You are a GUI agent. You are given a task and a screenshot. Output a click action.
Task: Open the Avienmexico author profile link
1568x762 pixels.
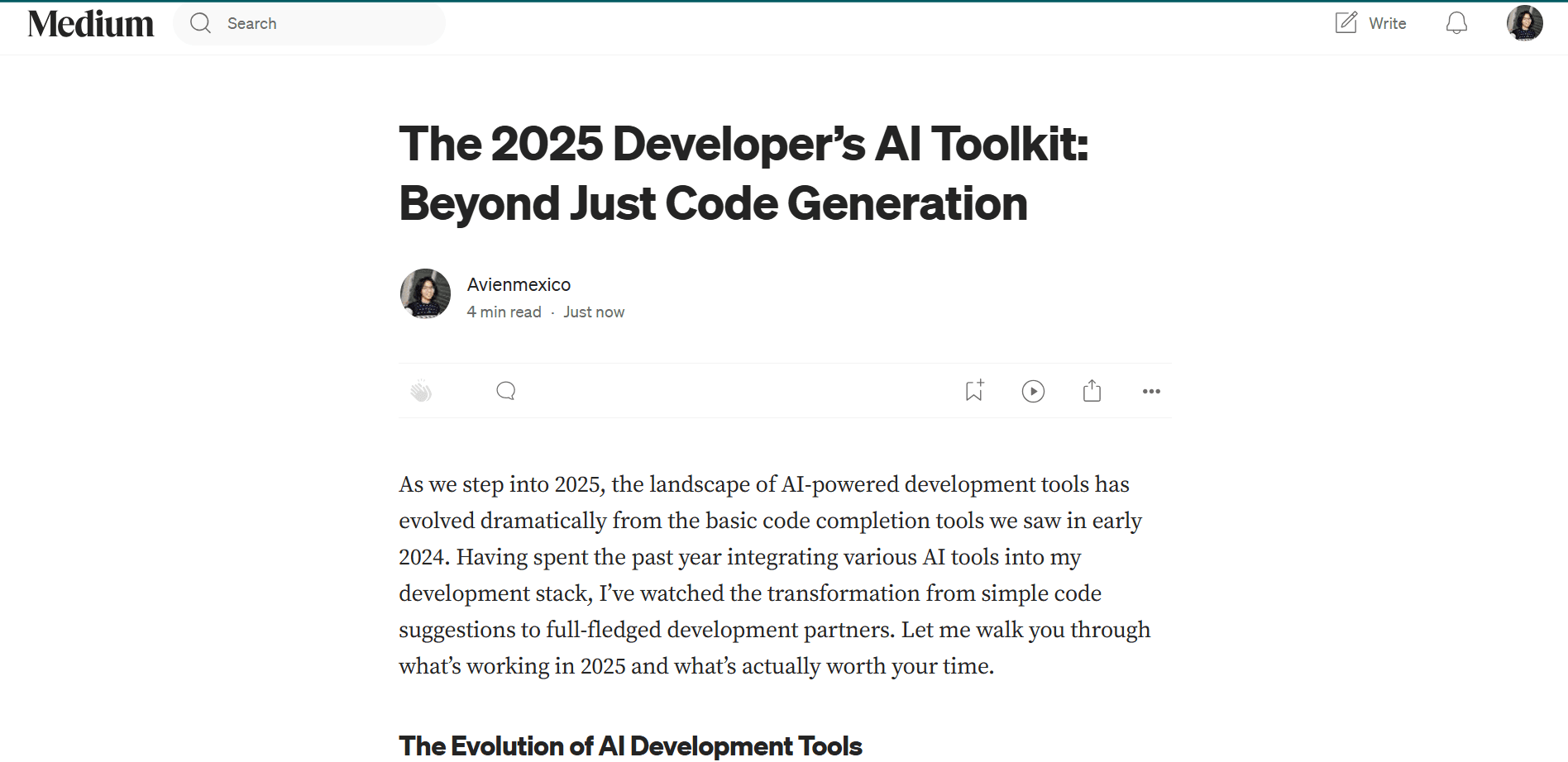[519, 284]
